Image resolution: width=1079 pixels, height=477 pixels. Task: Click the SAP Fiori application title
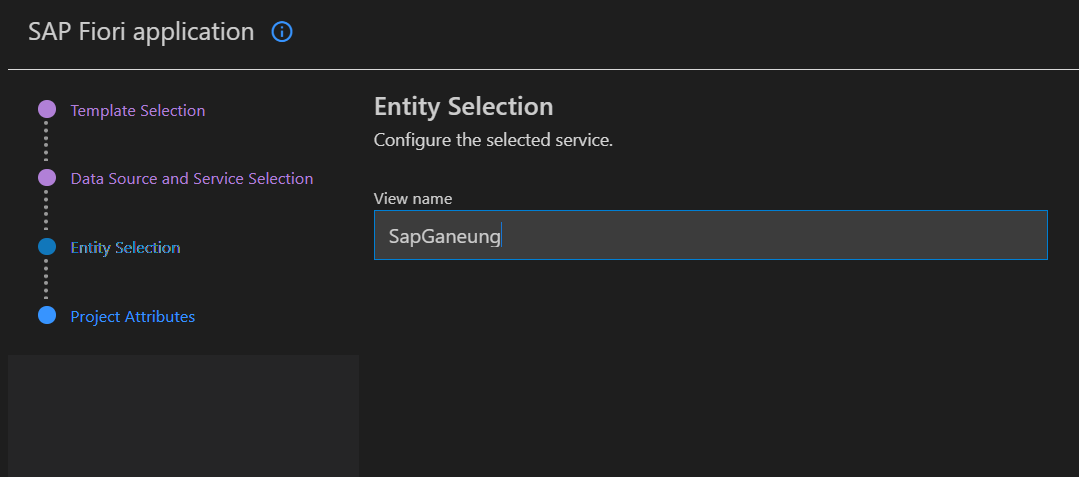tap(141, 32)
